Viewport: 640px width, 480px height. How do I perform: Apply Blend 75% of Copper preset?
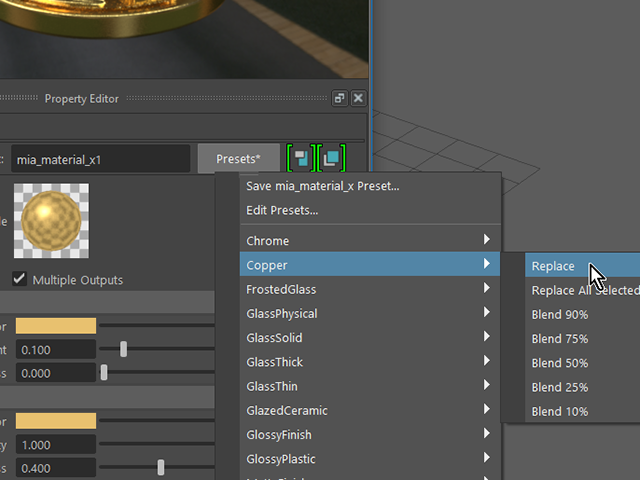582,338
